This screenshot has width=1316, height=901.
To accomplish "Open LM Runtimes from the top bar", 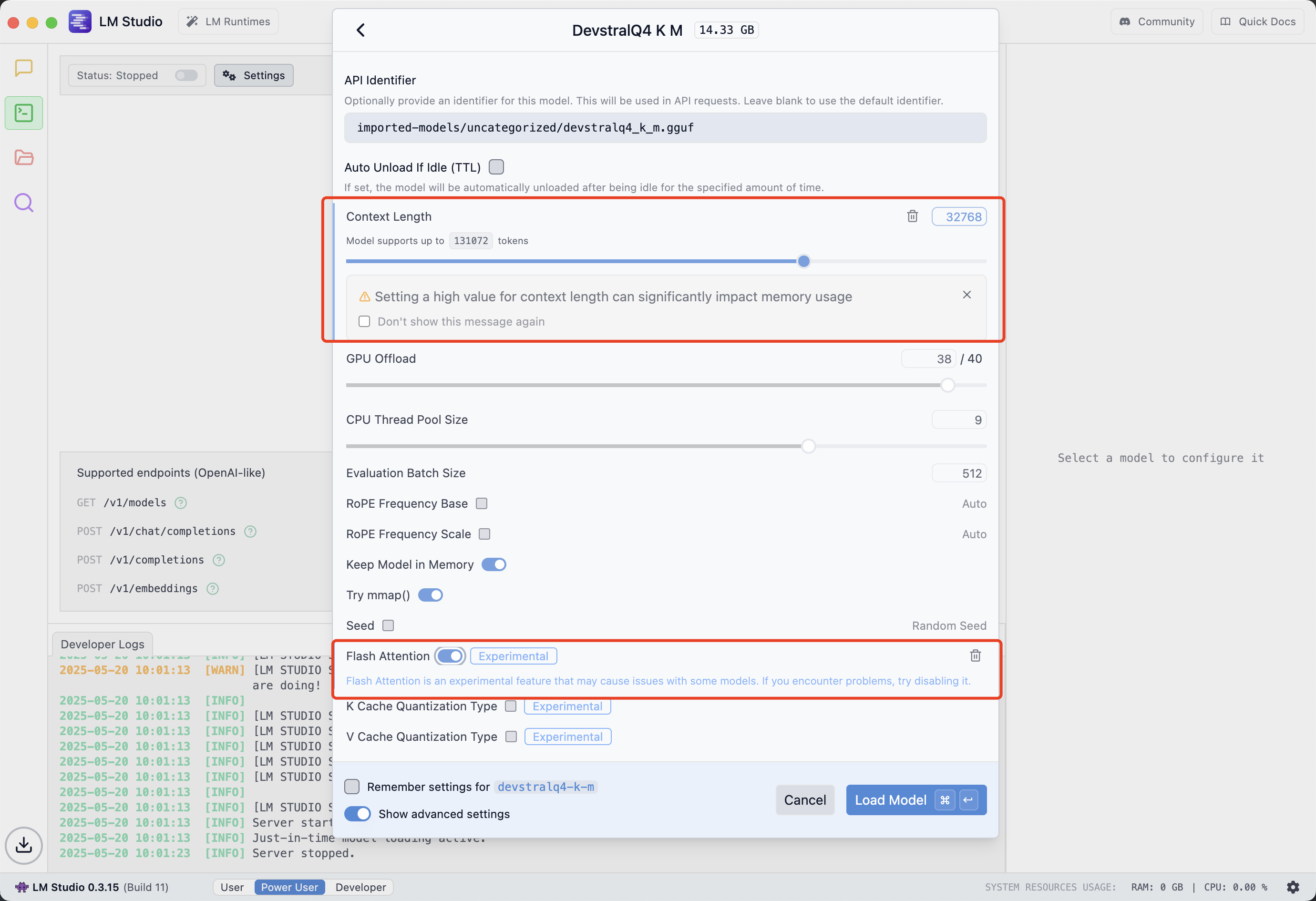I will (228, 21).
